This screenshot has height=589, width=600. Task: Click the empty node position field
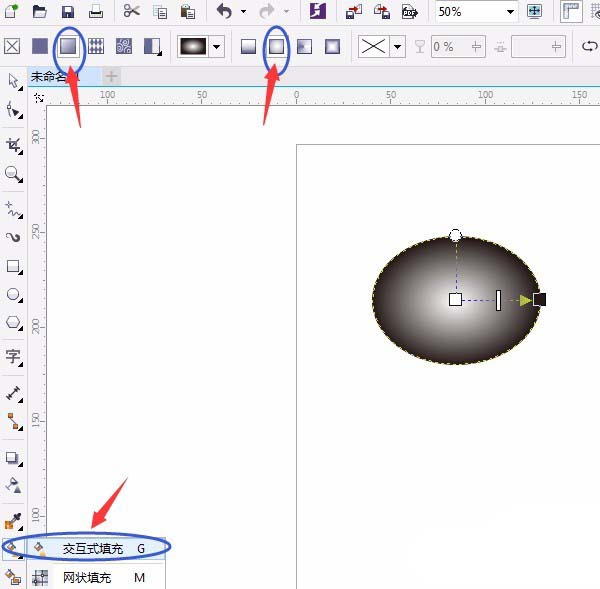click(538, 47)
